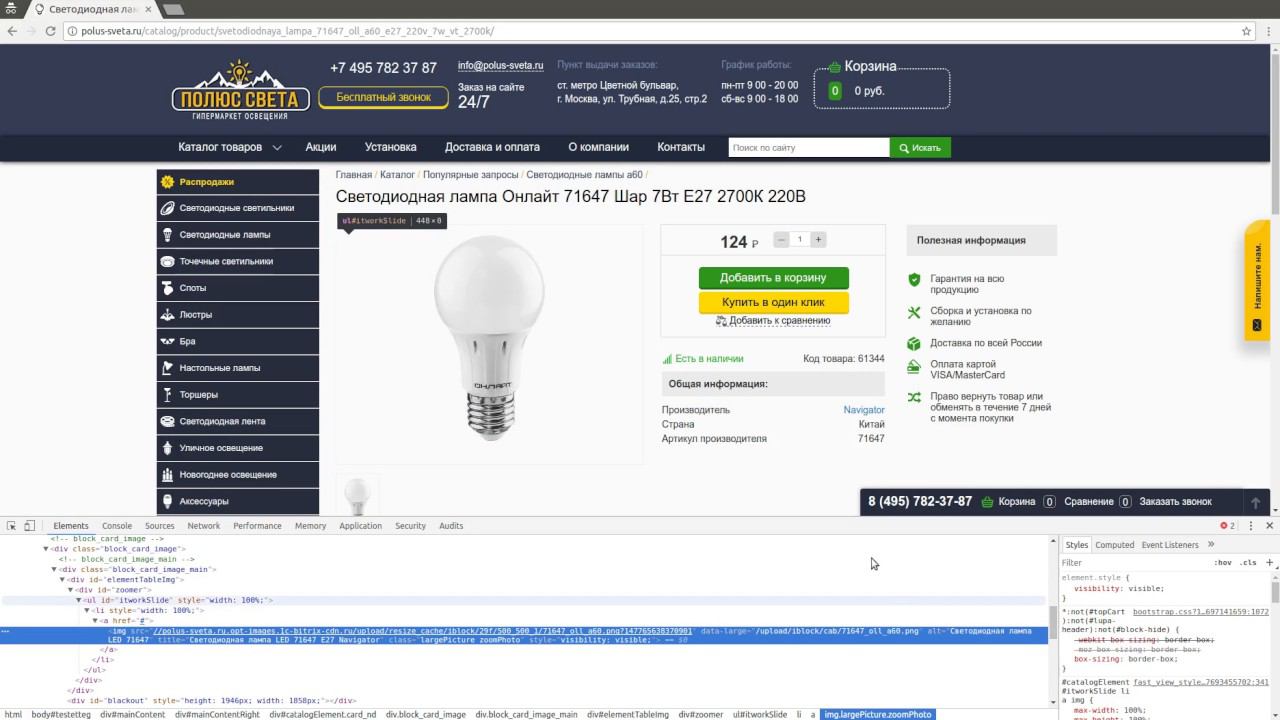The image size is (1280, 720).
Task: Click the scroll-to-top arrow in bottom bar
Action: [x=1256, y=502]
